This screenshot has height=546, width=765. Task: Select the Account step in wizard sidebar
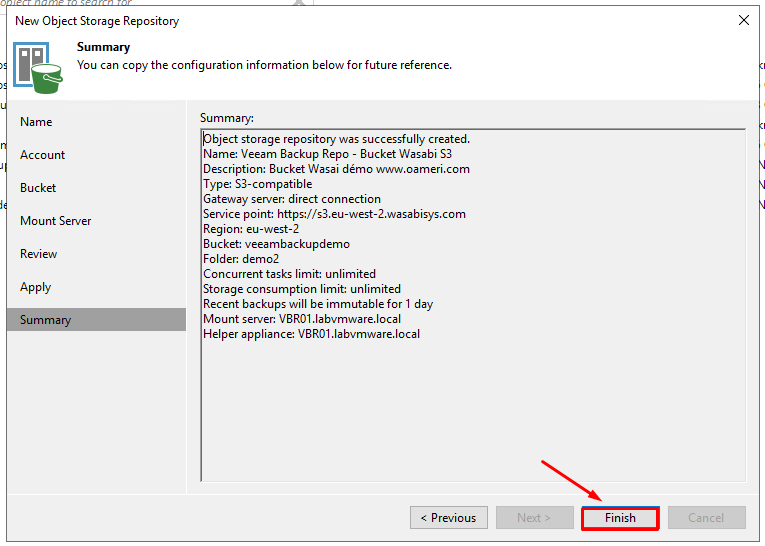[x=42, y=155]
